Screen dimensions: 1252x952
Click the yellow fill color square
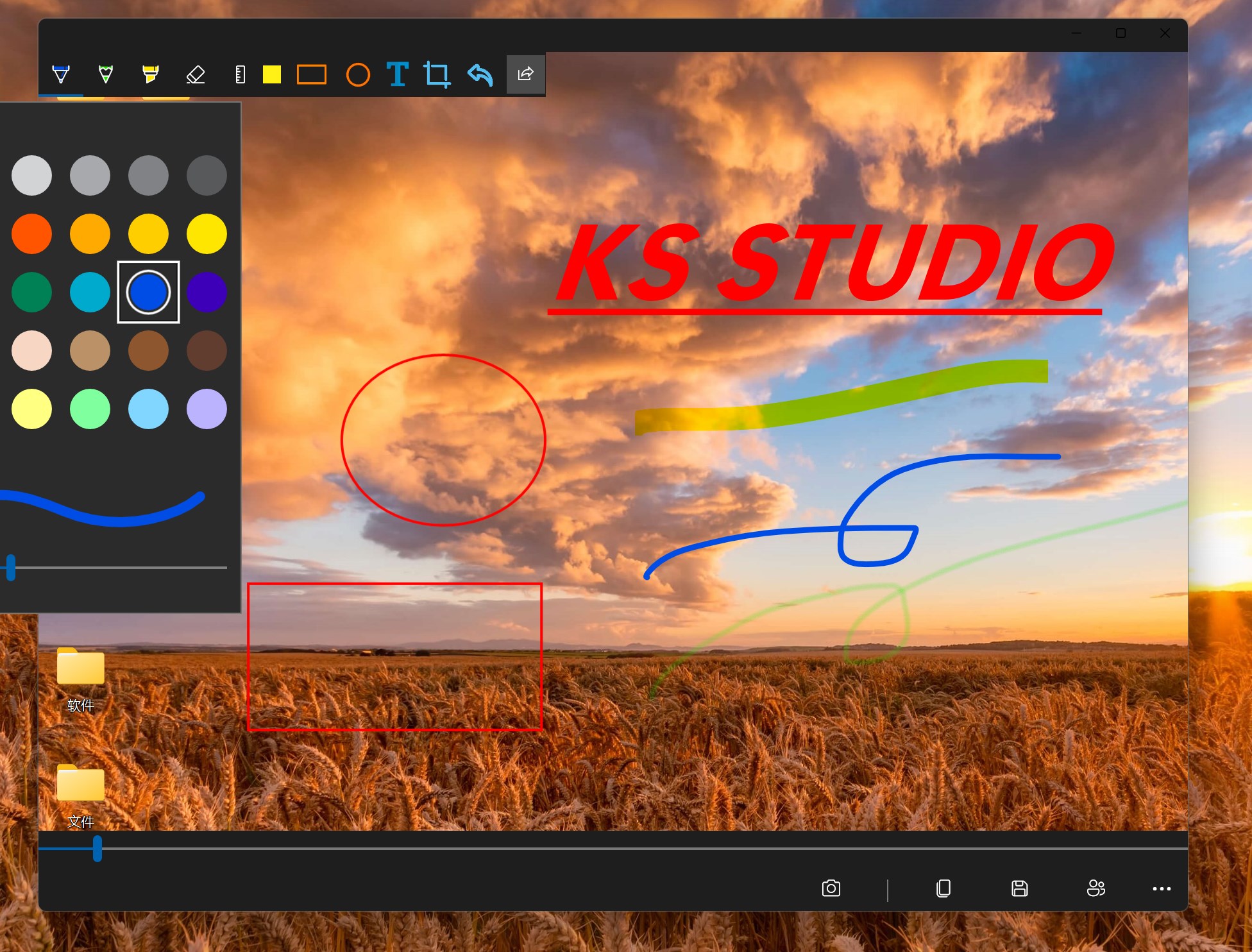click(x=272, y=74)
